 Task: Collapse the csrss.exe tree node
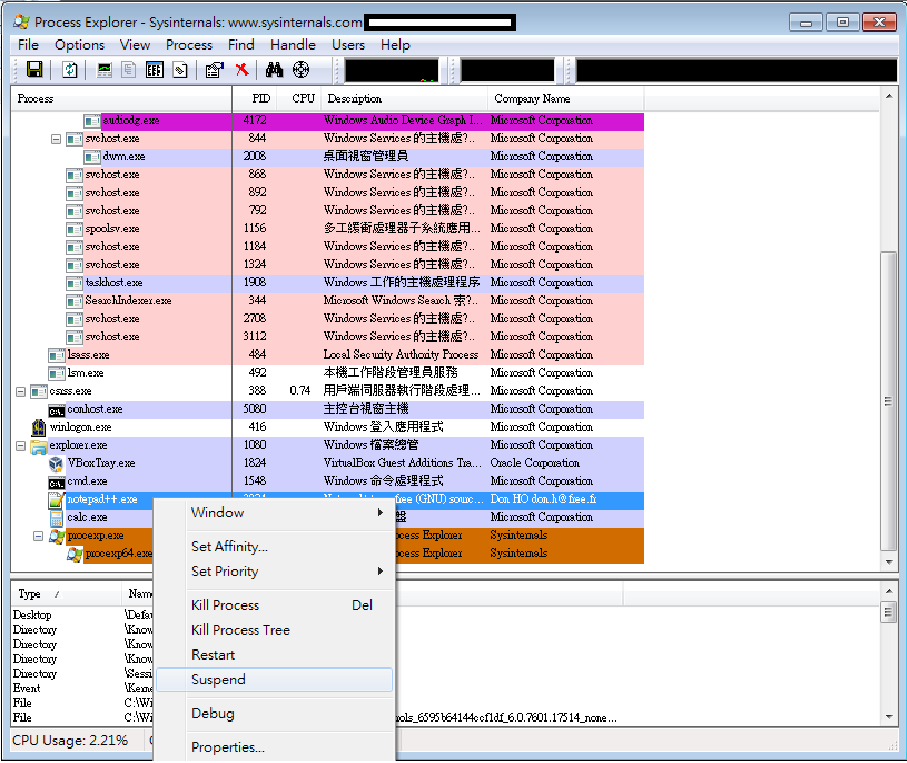pyautogui.click(x=21, y=392)
